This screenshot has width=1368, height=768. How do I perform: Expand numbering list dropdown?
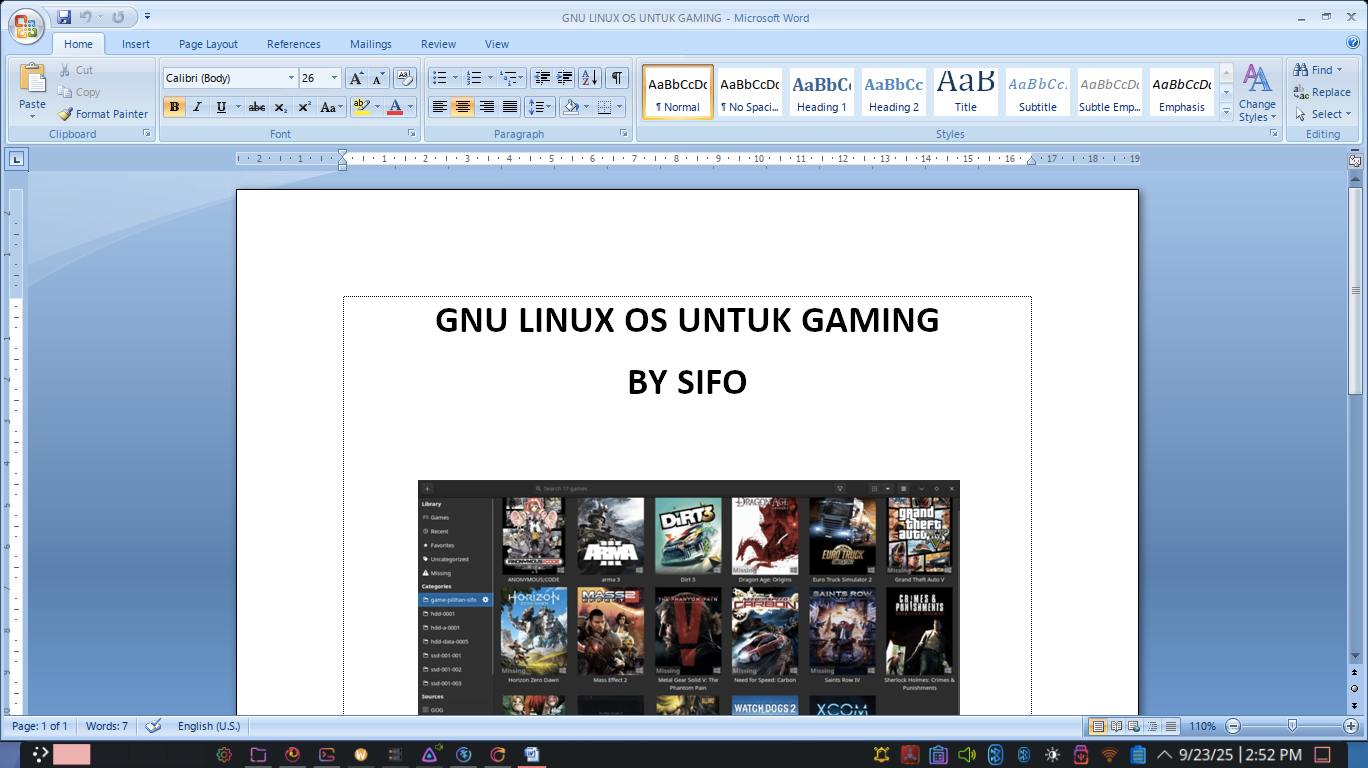pyautogui.click(x=490, y=78)
